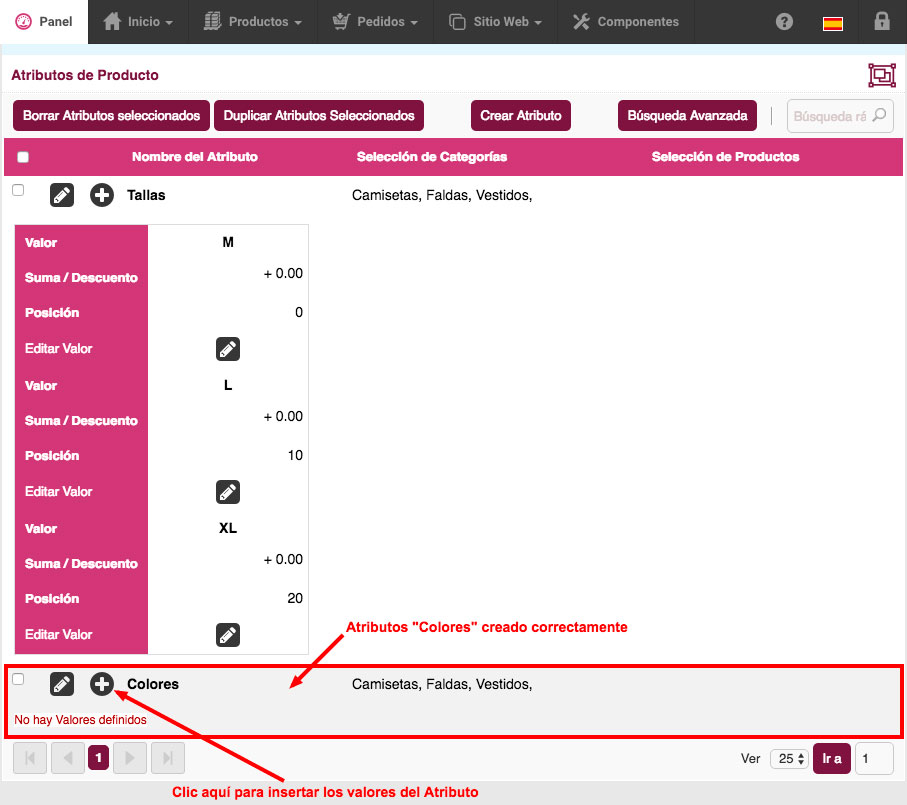Click Atributos de Producto page title

[x=85, y=75]
